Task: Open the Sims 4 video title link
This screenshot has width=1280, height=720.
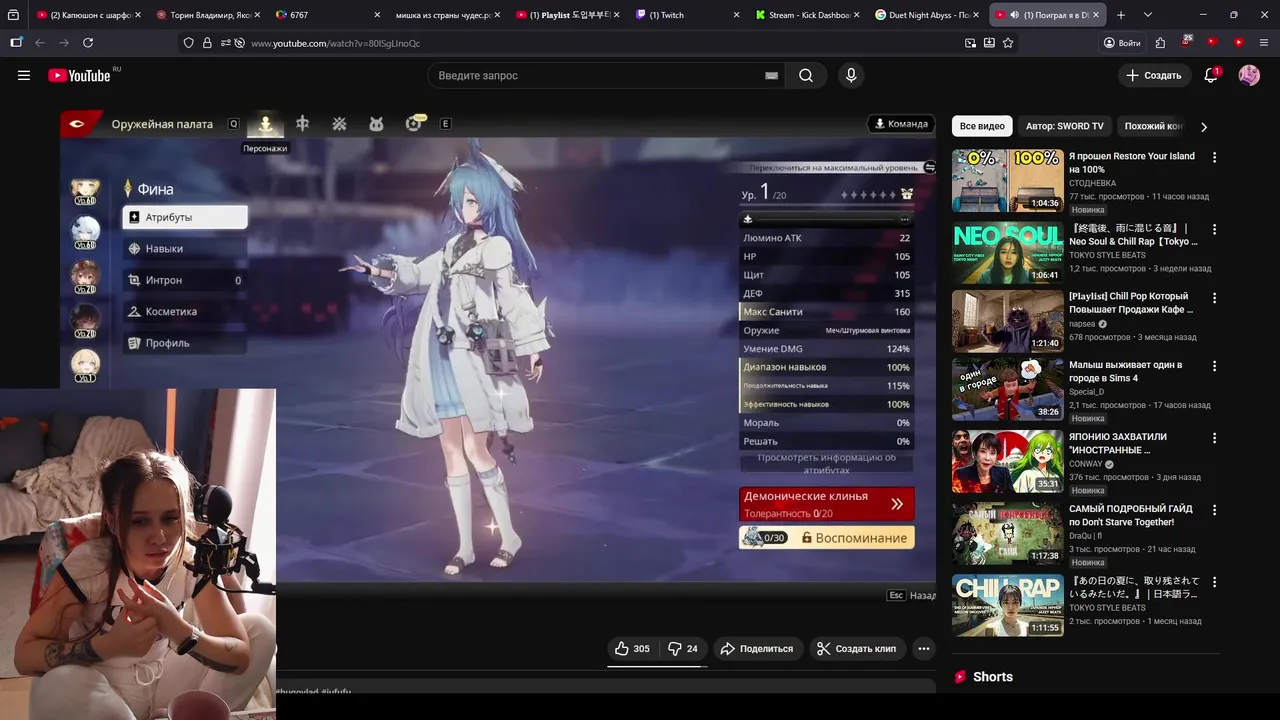Action: (x=1125, y=371)
